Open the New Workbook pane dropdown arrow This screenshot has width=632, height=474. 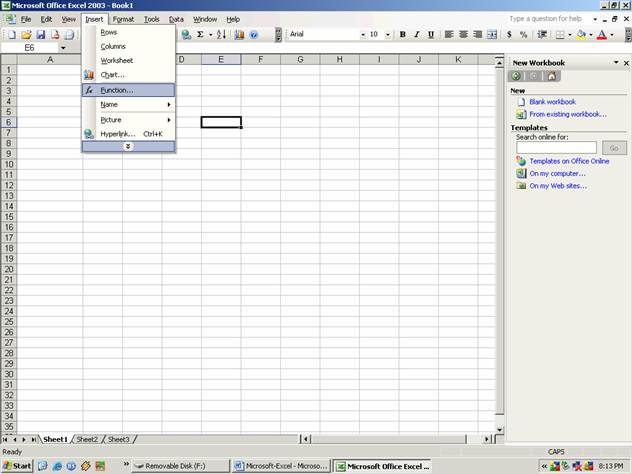point(616,62)
